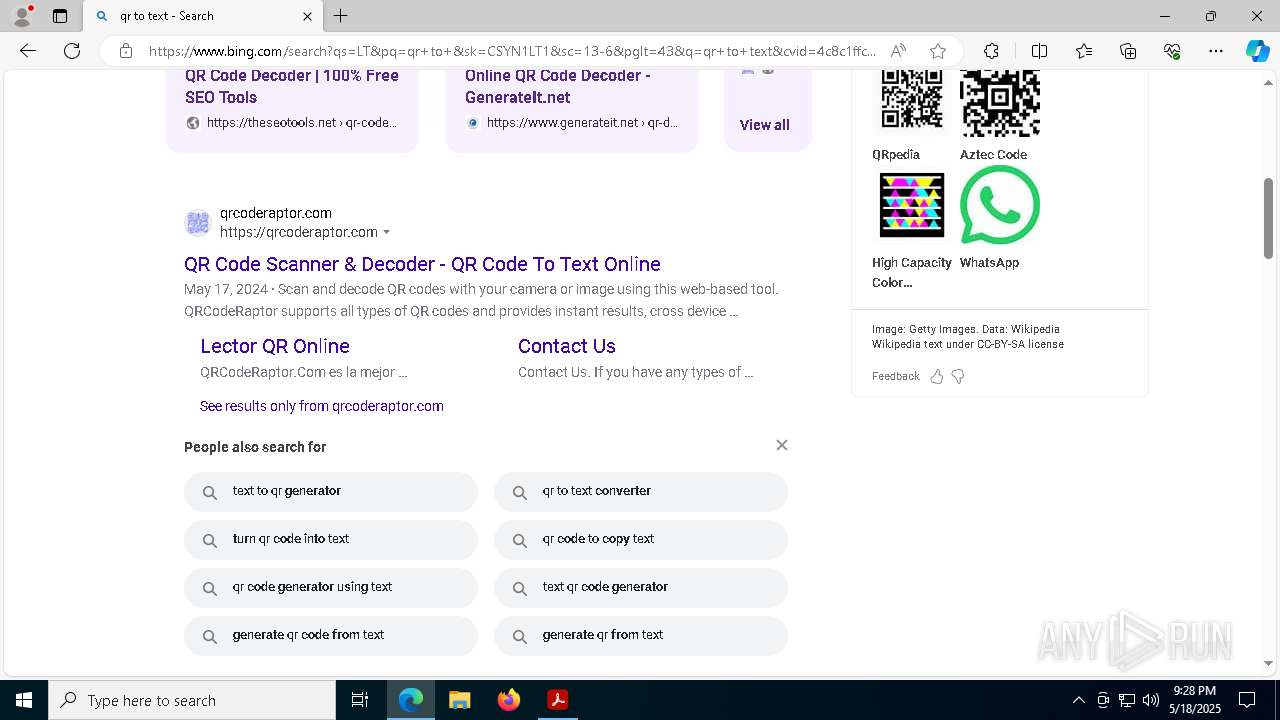The width and height of the screenshot is (1280, 720).
Task: Open a new browser tab
Action: coord(340,16)
